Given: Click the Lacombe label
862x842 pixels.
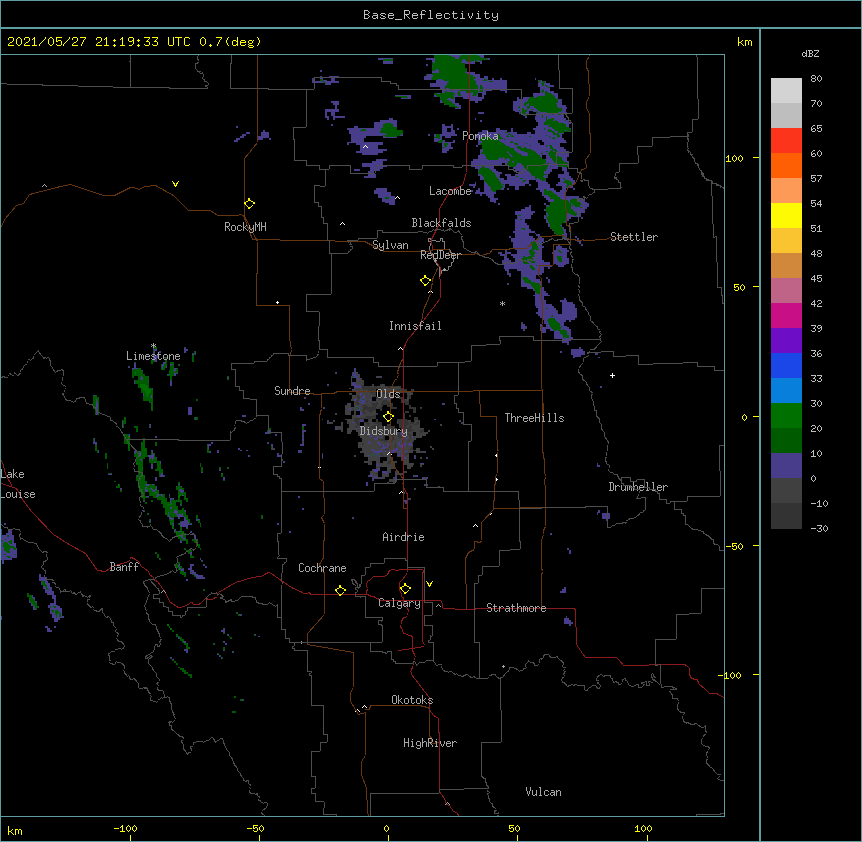Looking at the screenshot, I should [x=450, y=191].
